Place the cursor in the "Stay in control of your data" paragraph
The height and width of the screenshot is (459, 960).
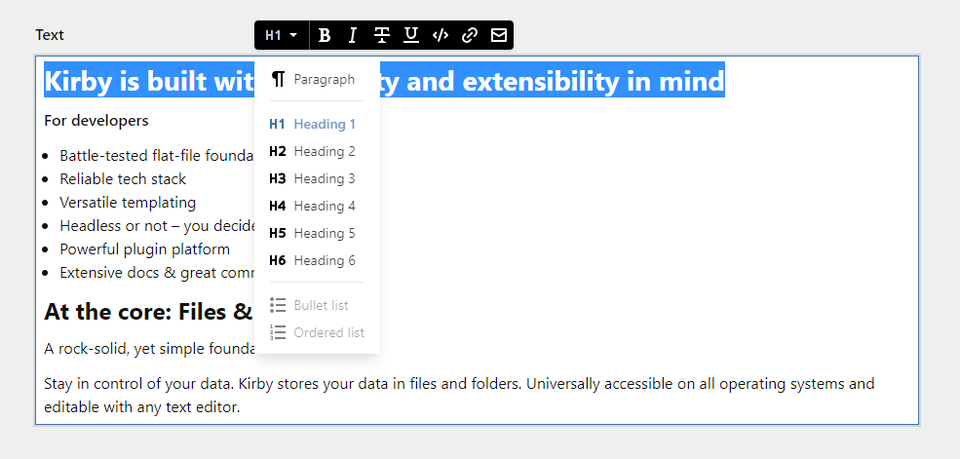coord(459,395)
